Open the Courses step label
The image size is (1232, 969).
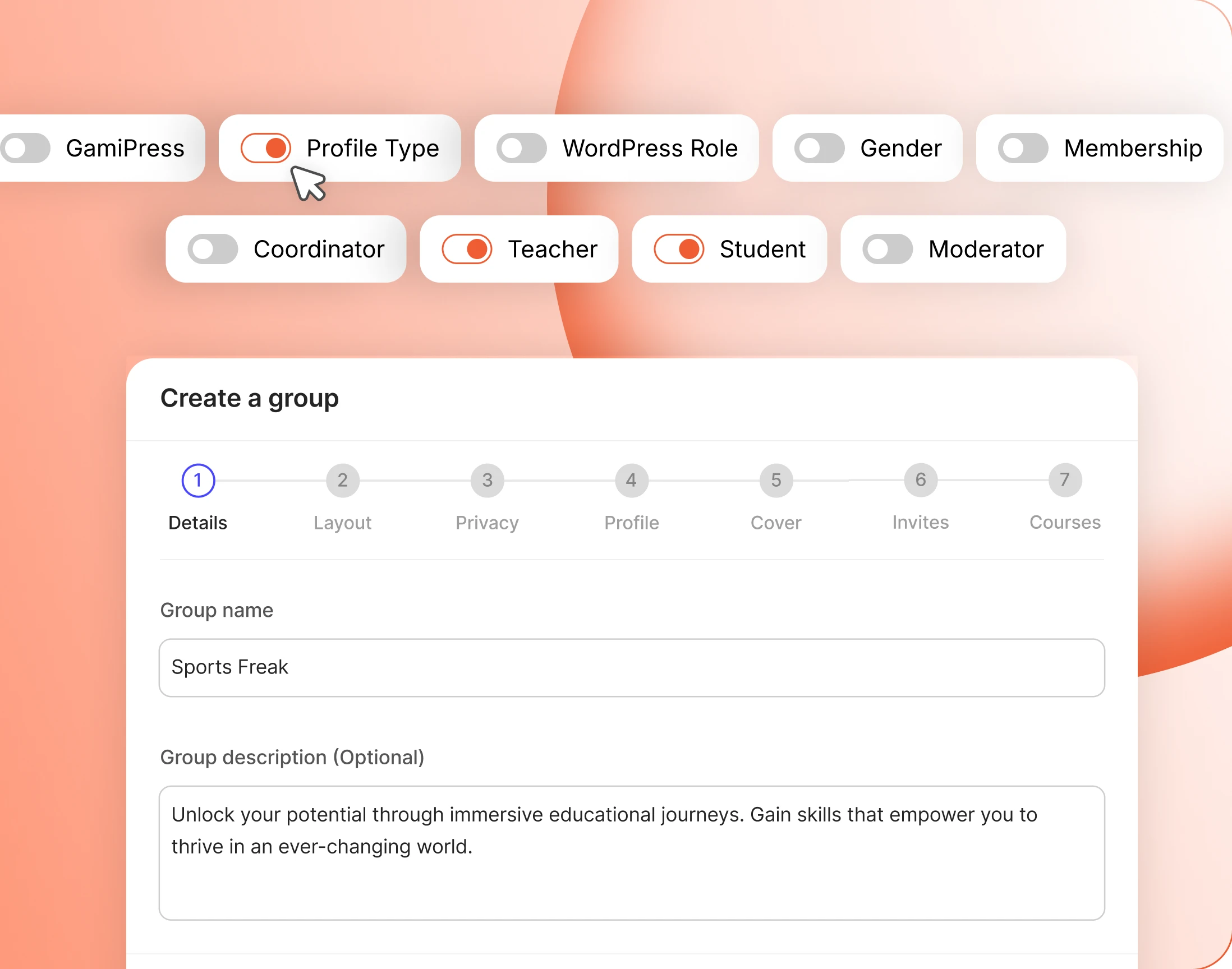tap(1065, 522)
